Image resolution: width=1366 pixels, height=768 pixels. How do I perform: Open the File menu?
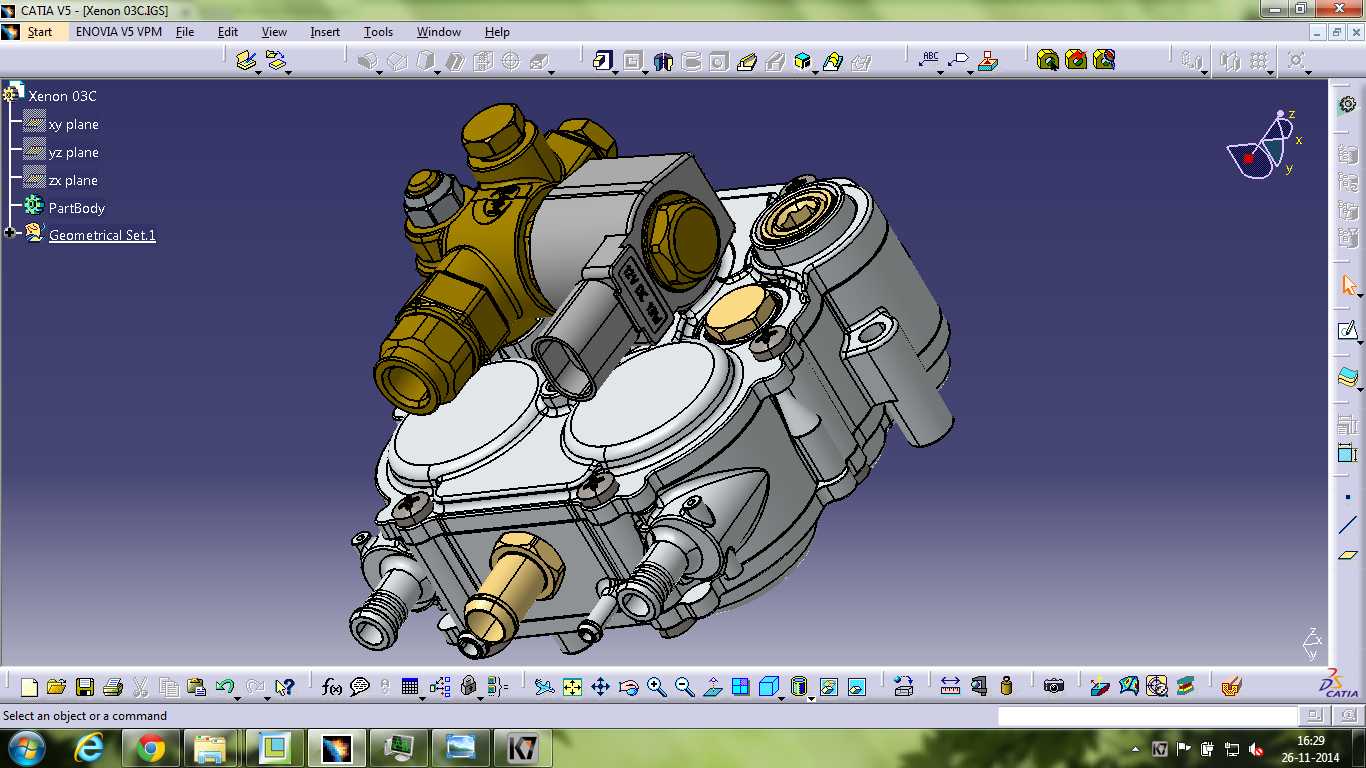(x=185, y=32)
